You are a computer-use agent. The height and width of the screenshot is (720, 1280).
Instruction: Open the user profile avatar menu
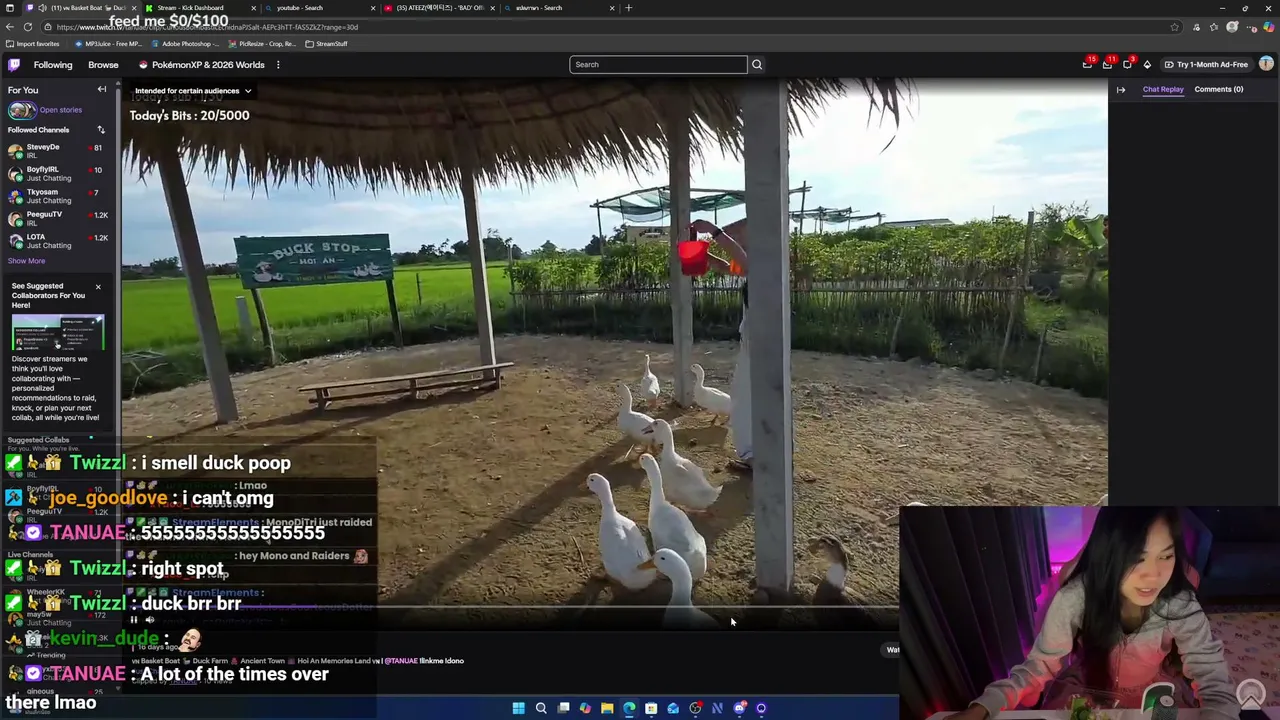tap(1266, 64)
